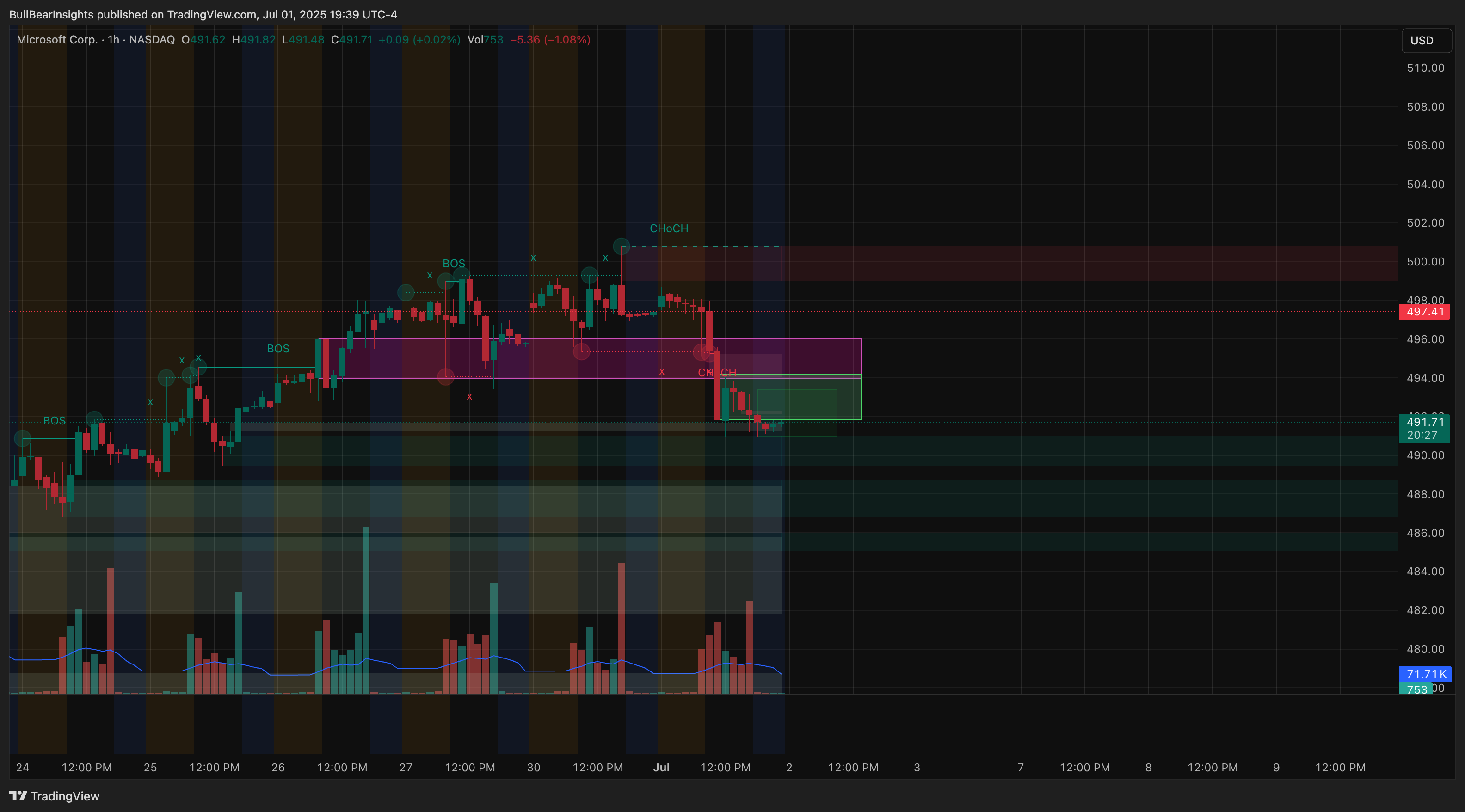Select the red supply zone near 500.00
Screen dimensions: 1465x812
(1010, 264)
